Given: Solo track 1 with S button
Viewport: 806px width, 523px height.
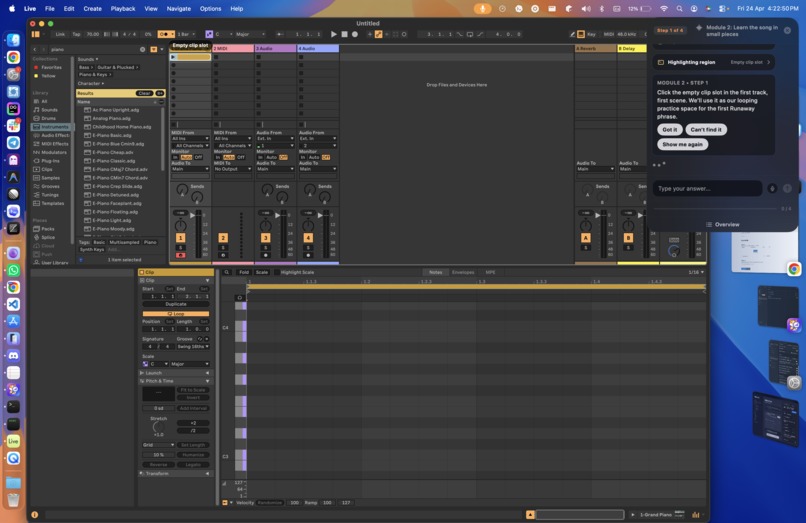Looking at the screenshot, I should click(180, 248).
